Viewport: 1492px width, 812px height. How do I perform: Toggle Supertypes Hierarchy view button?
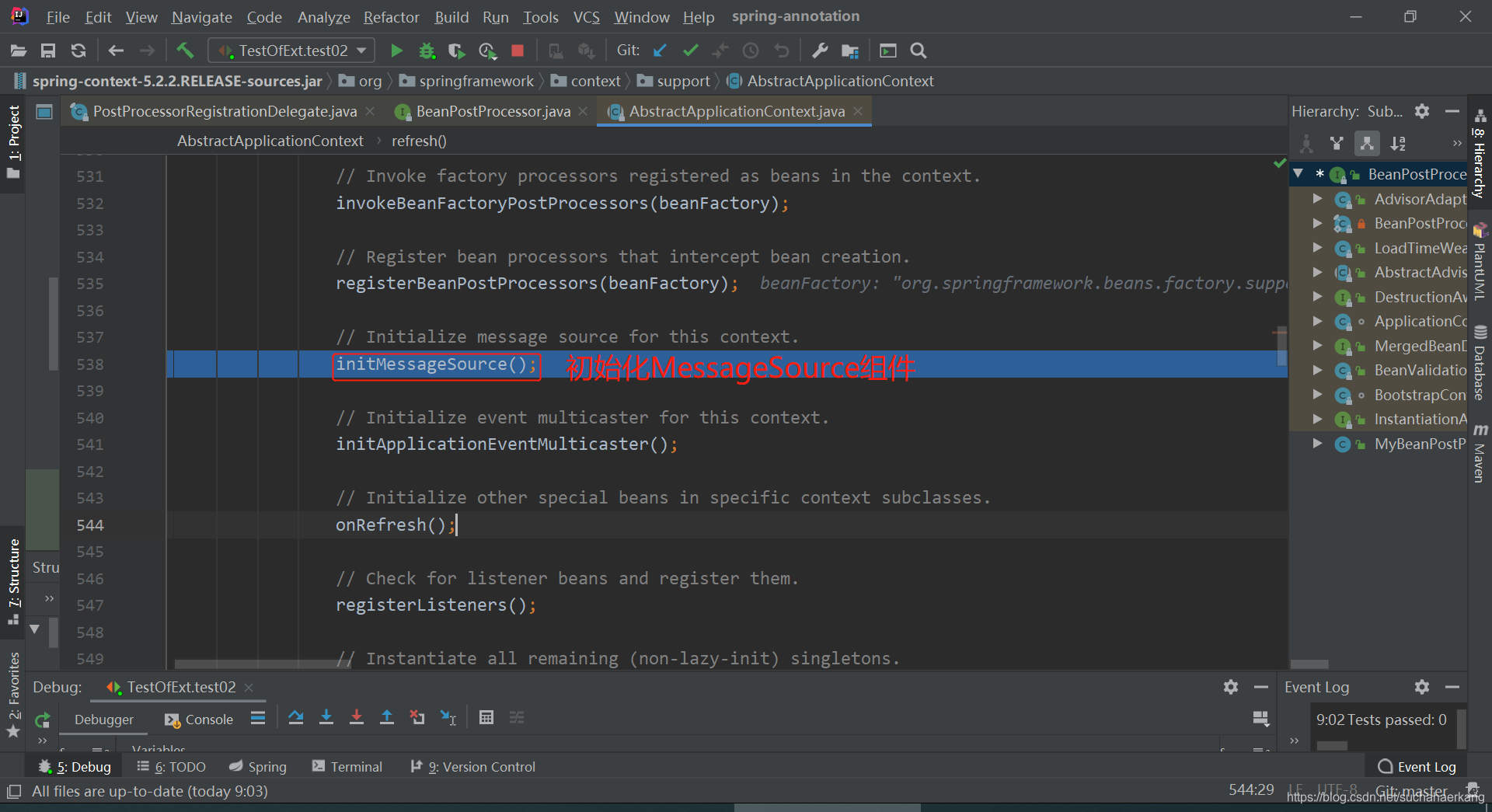coord(1337,143)
